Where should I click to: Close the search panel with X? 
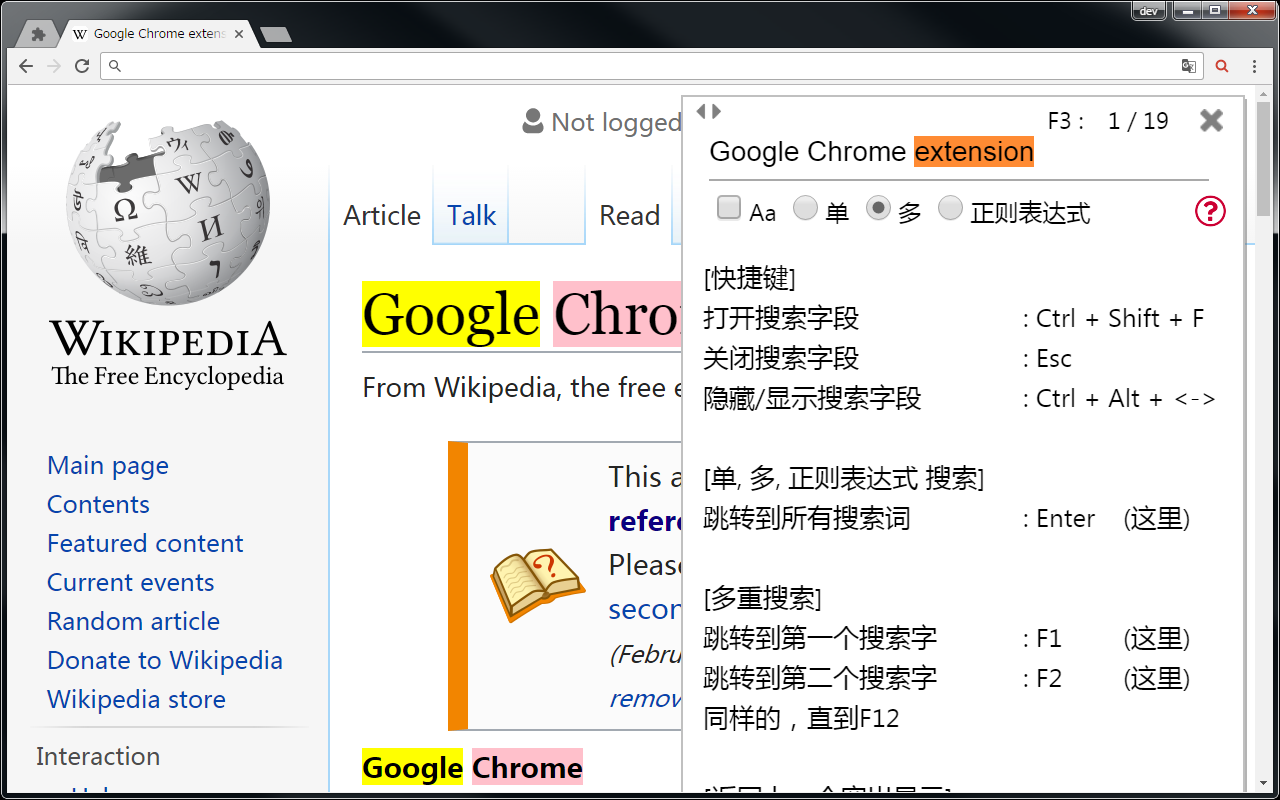[1211, 121]
